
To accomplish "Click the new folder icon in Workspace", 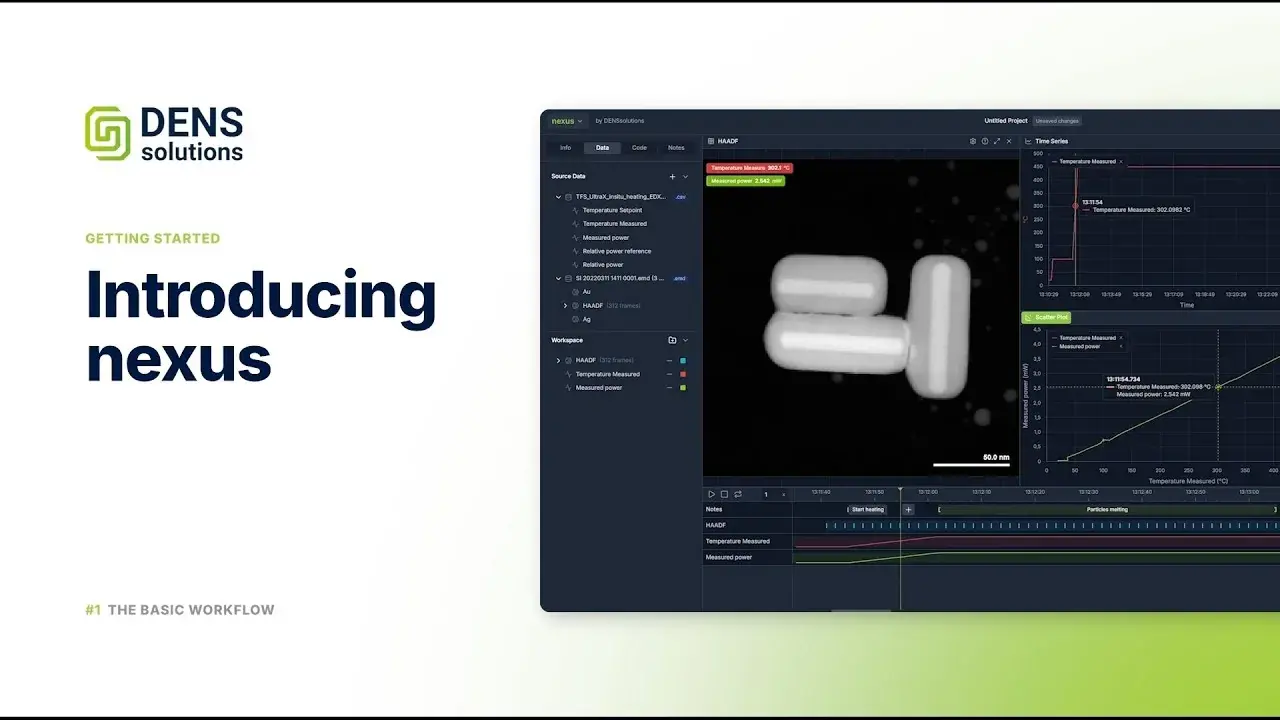I will 672,340.
